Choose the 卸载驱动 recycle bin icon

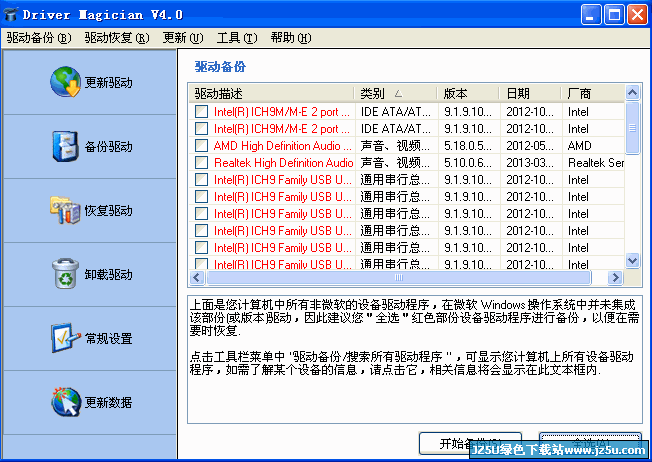coord(65,274)
